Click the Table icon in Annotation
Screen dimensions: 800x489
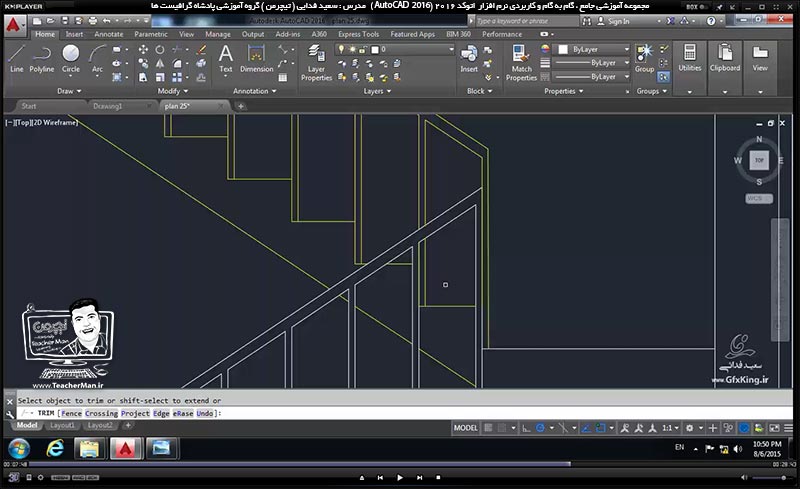283,78
